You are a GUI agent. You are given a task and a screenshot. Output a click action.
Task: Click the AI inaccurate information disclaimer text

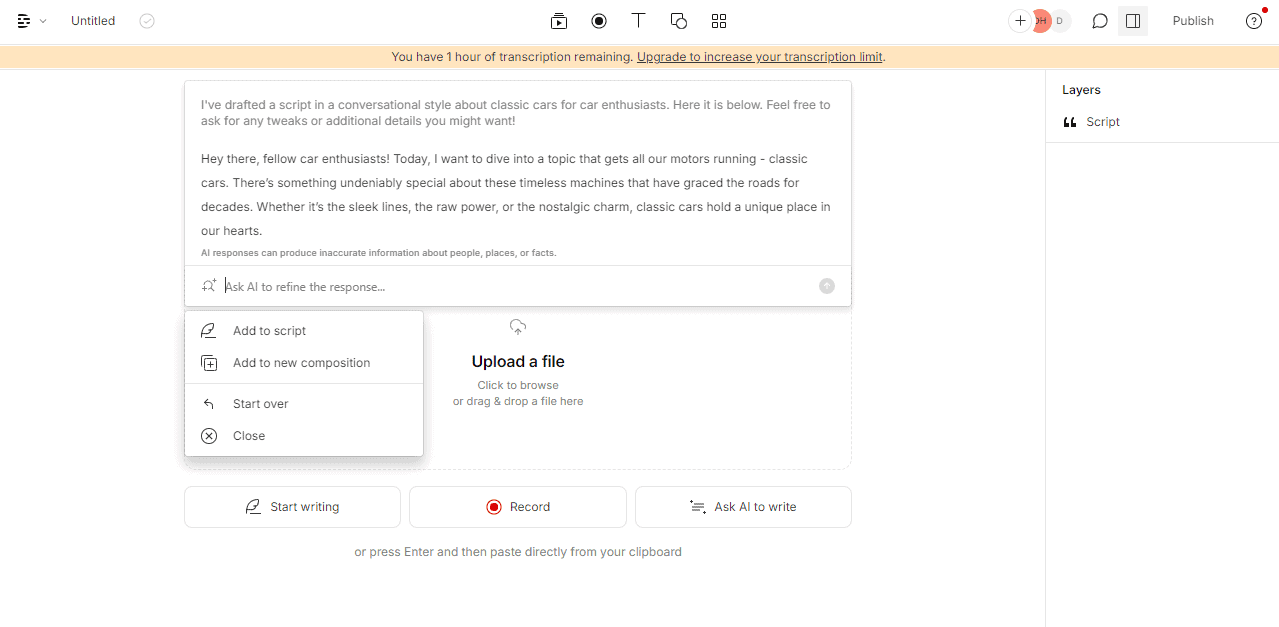pos(379,253)
